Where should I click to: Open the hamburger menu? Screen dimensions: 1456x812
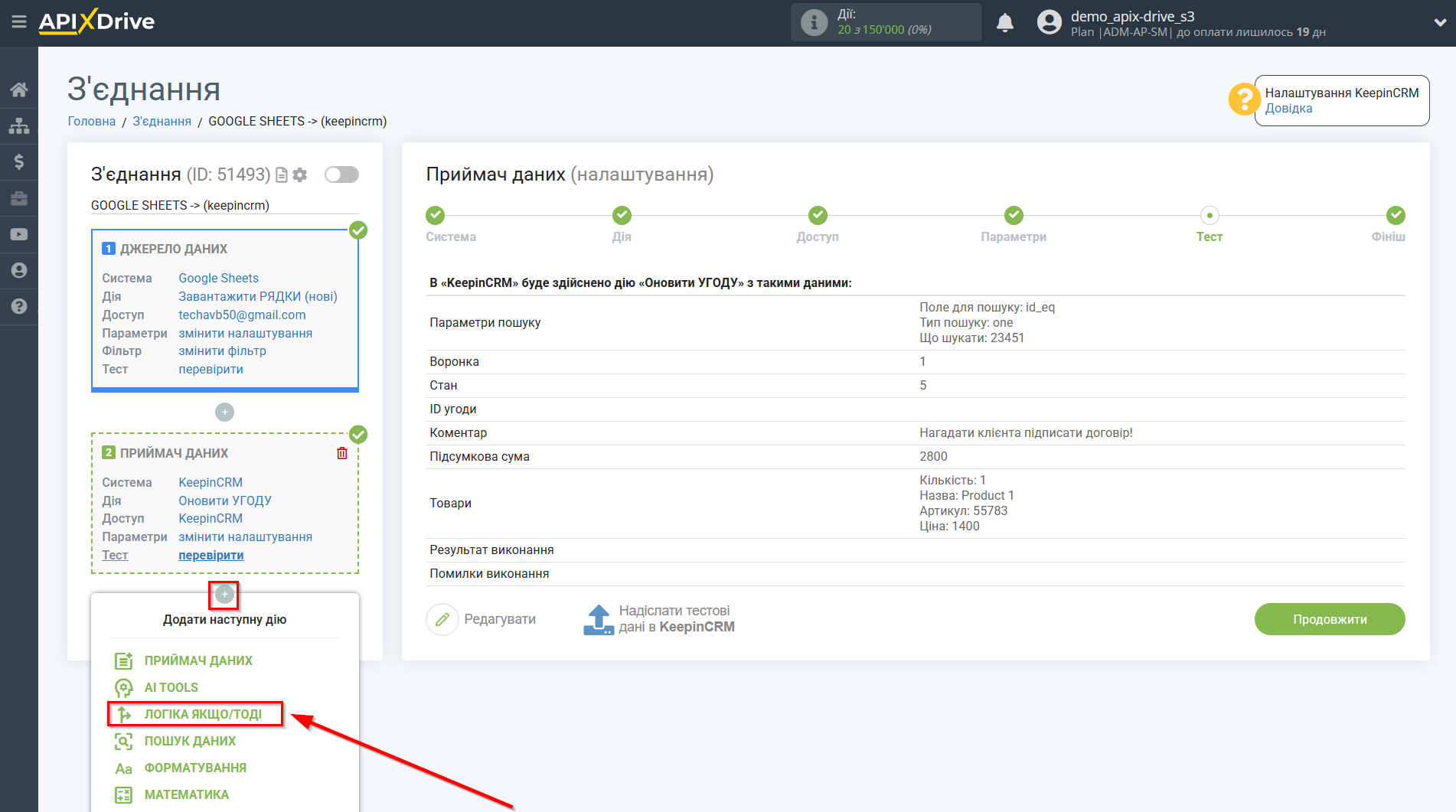(19, 21)
